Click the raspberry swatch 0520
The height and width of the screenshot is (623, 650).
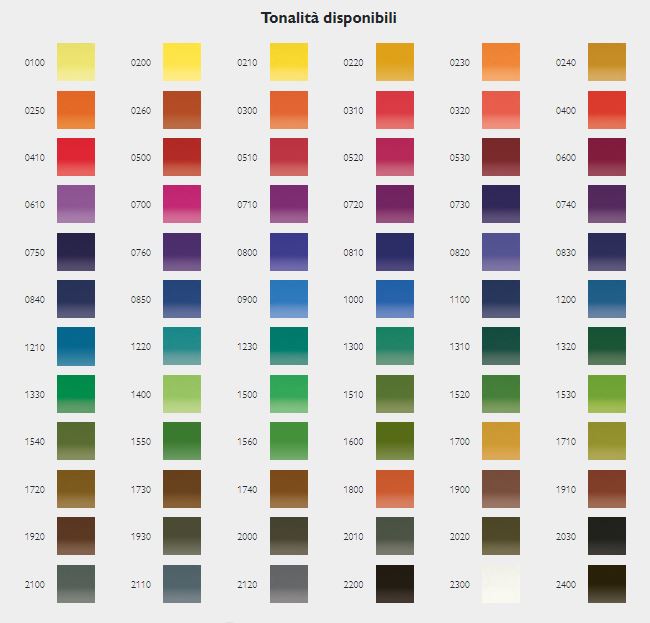click(x=395, y=157)
